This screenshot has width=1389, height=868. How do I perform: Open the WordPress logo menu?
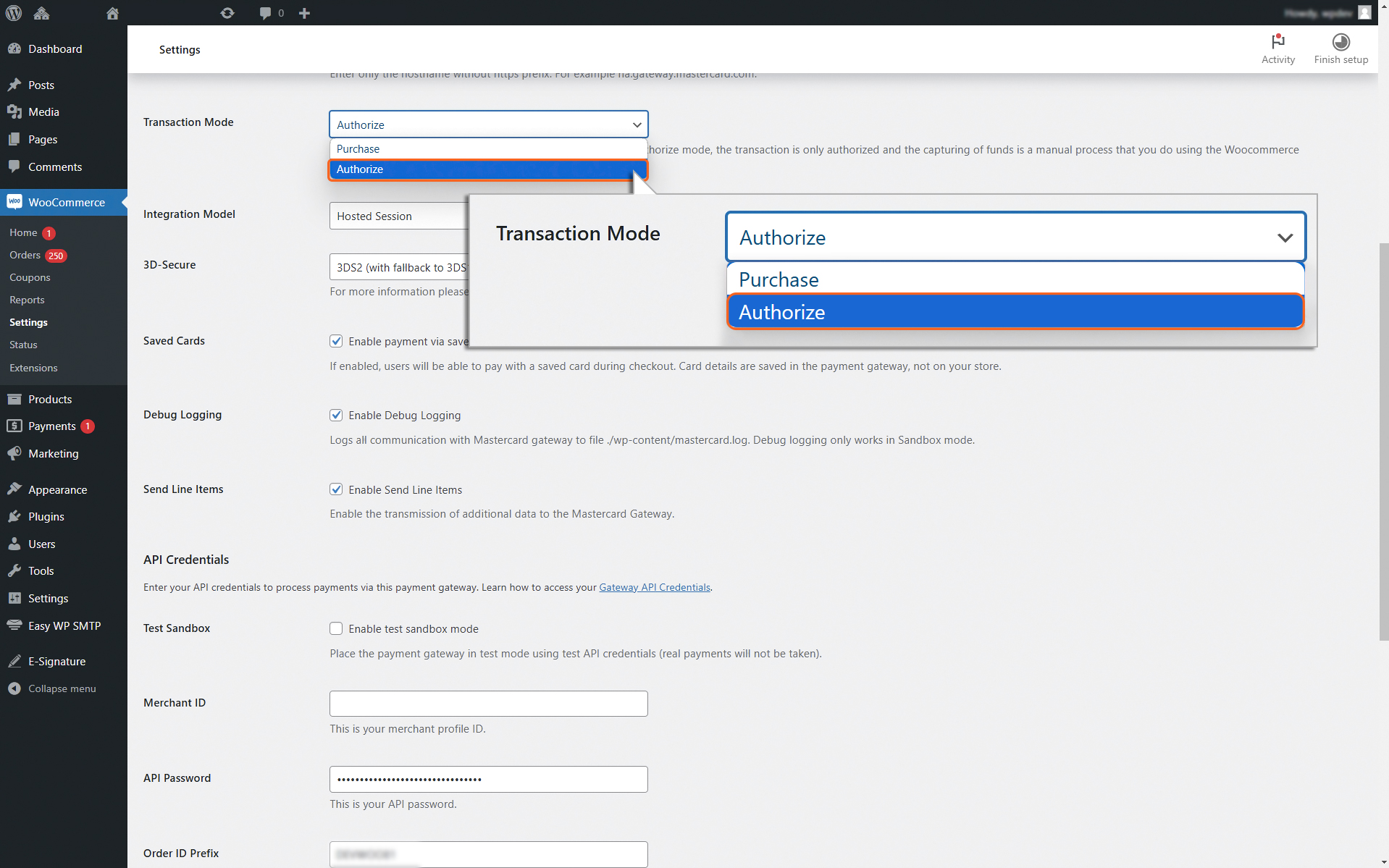pos(14,13)
